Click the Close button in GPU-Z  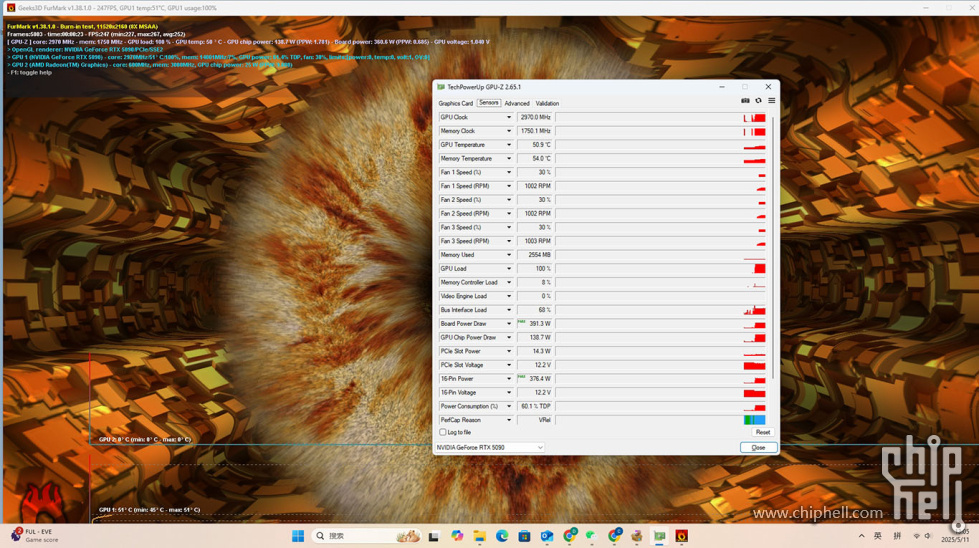[759, 448]
